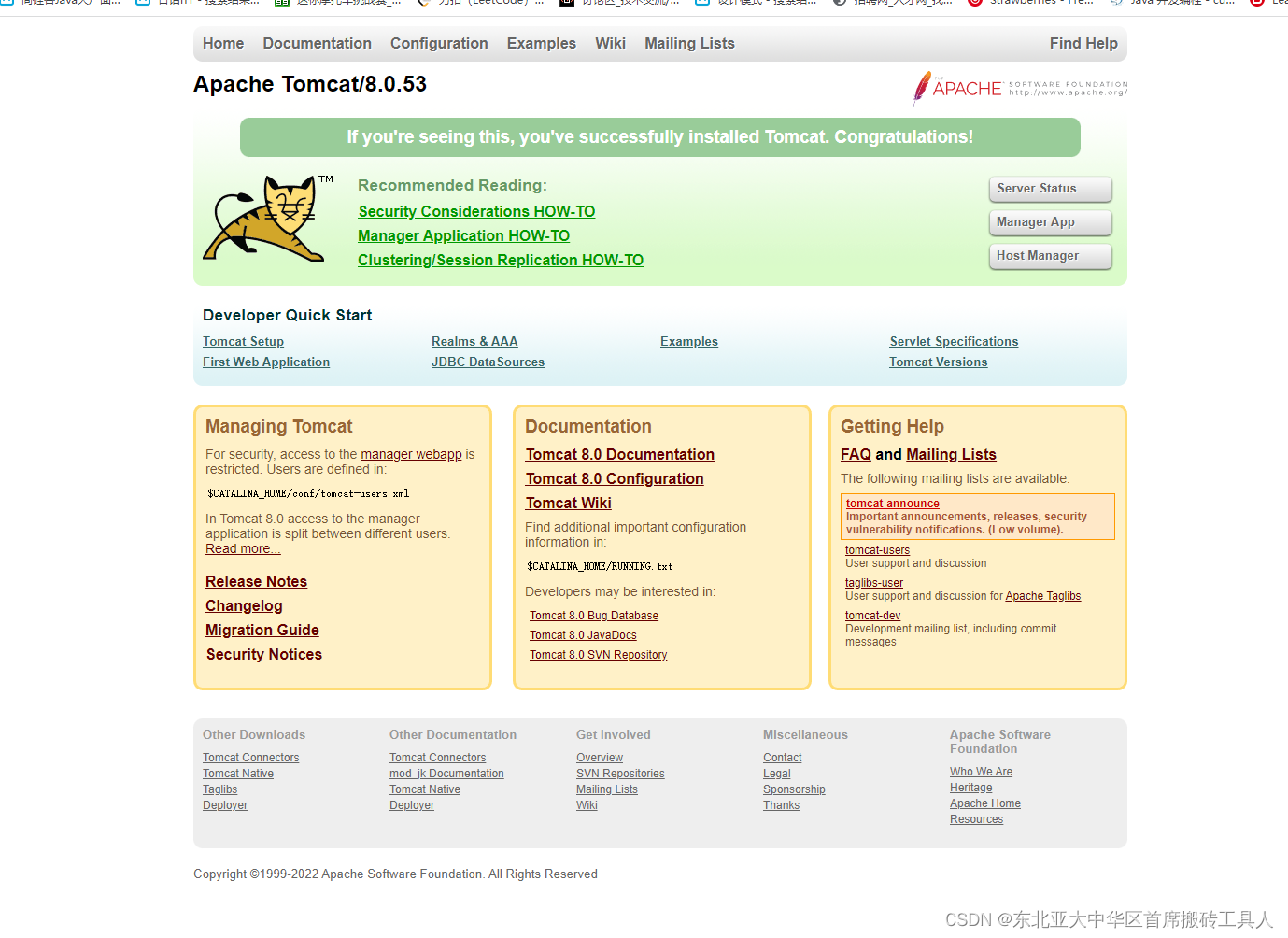Open First Web Application link
Image resolution: width=1288 pixels, height=938 pixels.
[266, 362]
